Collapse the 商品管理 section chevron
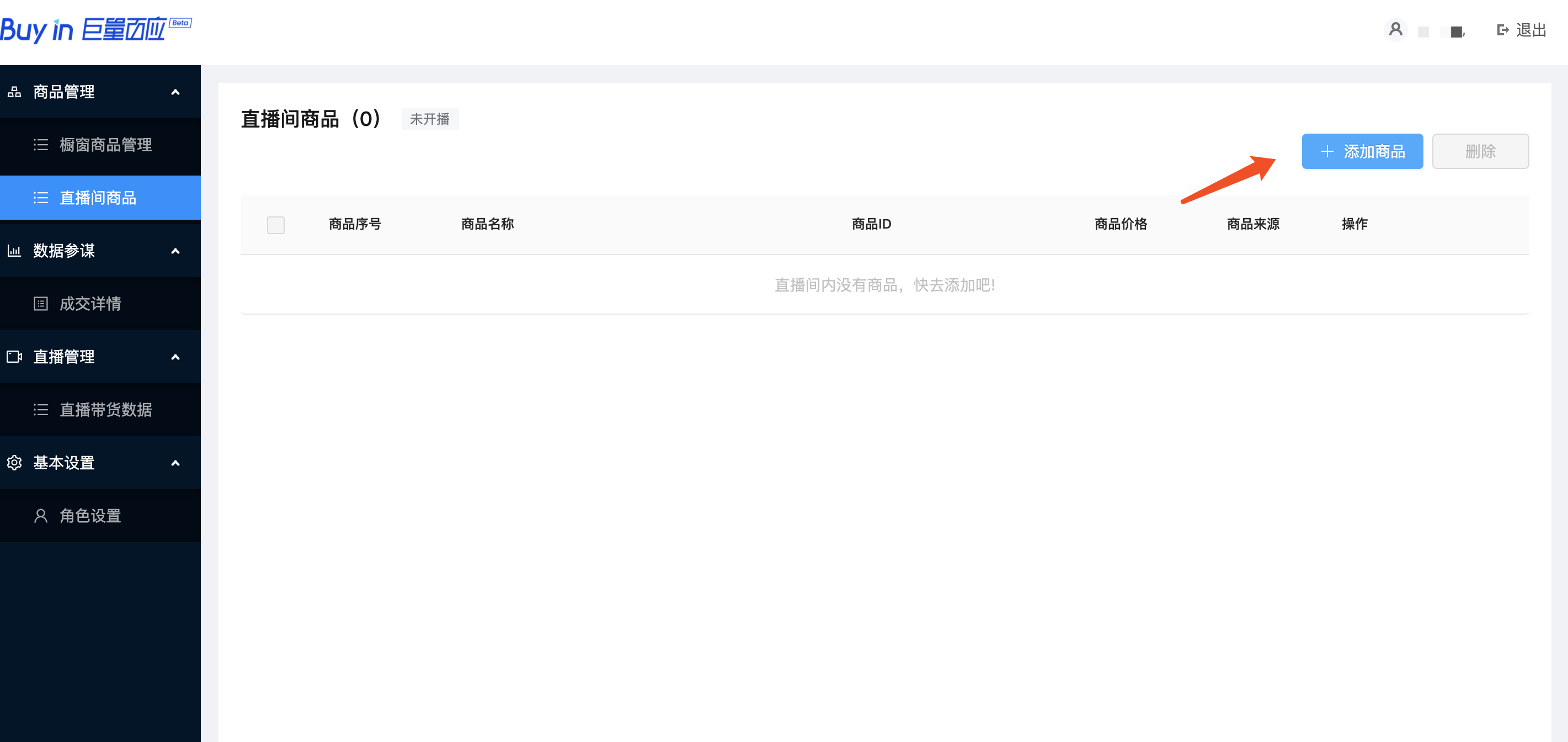Image resolution: width=1568 pixels, height=742 pixels. click(175, 92)
